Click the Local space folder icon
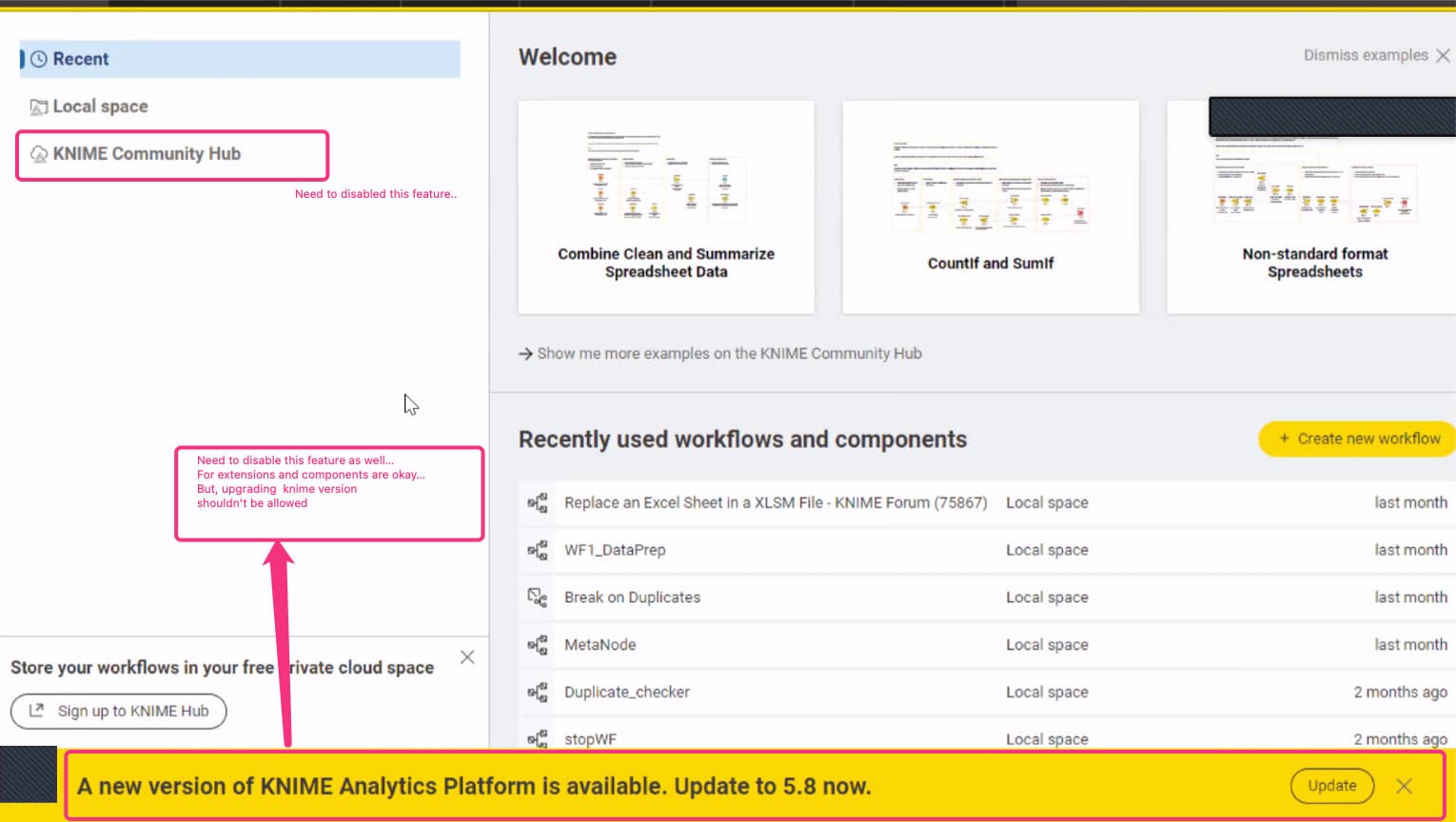 pyautogui.click(x=39, y=107)
